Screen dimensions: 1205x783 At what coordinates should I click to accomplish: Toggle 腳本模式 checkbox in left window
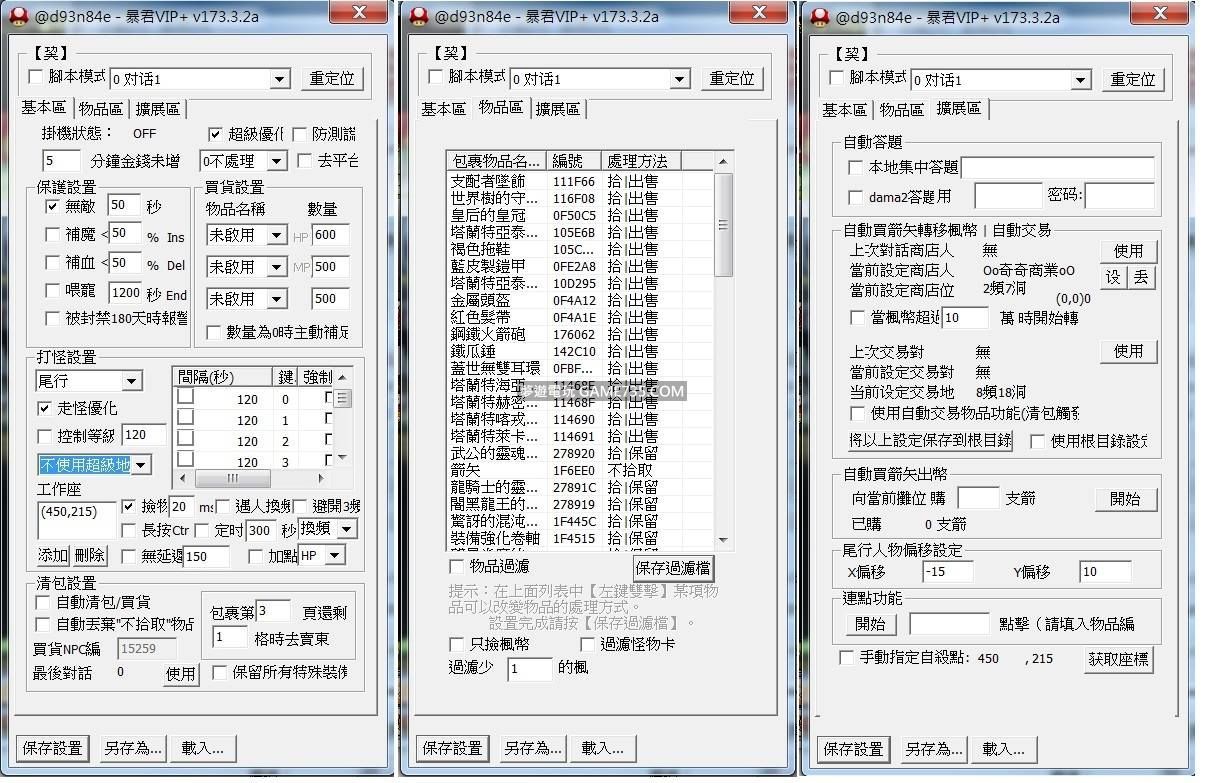[36, 77]
